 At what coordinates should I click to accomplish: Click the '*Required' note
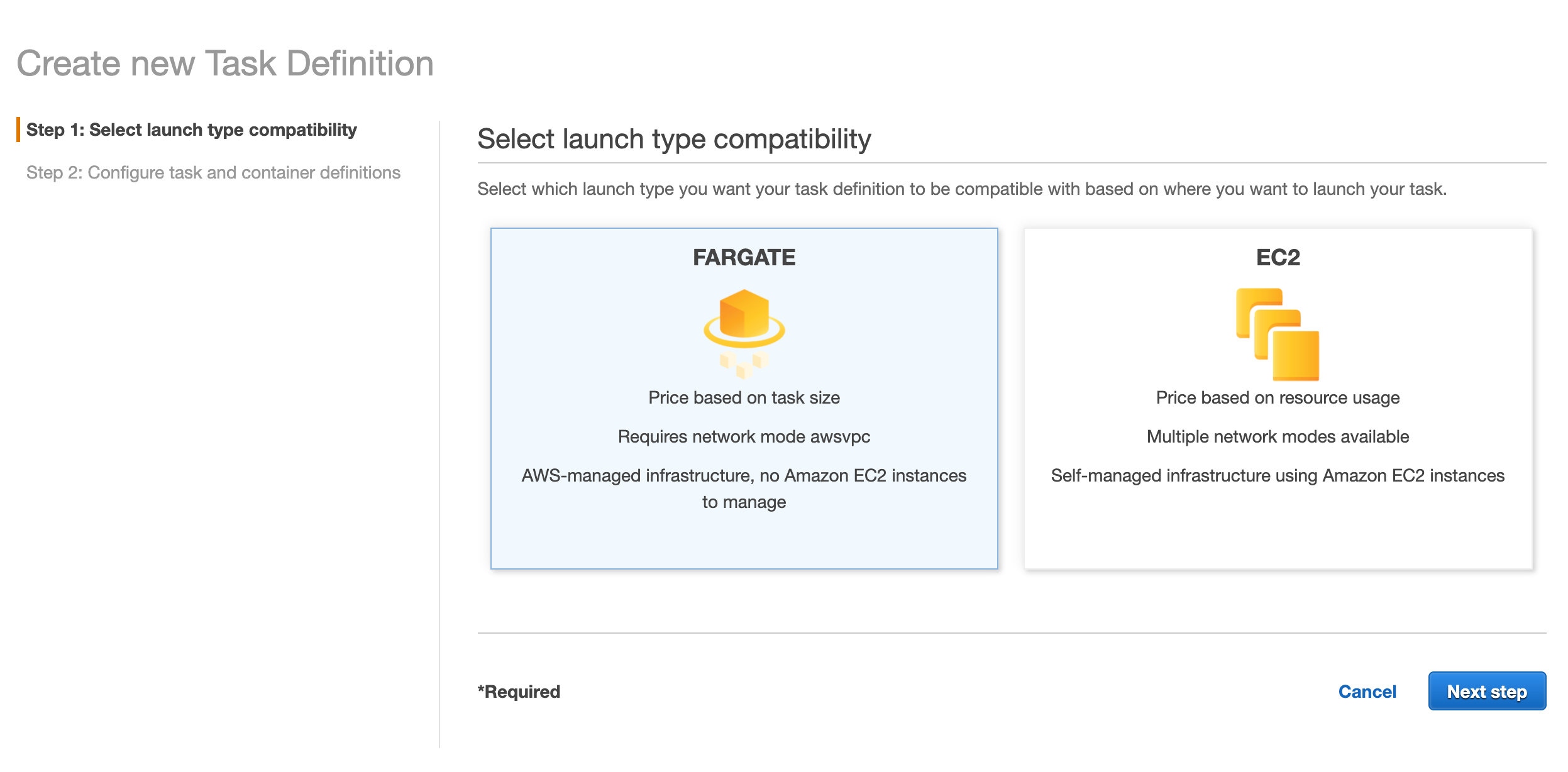[519, 692]
